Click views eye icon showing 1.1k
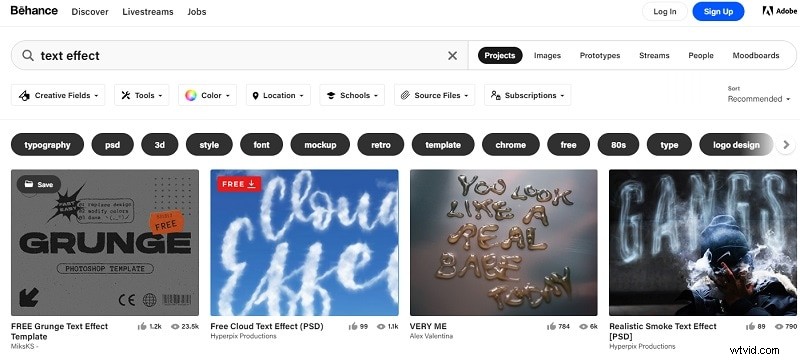This screenshot has width=800, height=360. [x=381, y=326]
